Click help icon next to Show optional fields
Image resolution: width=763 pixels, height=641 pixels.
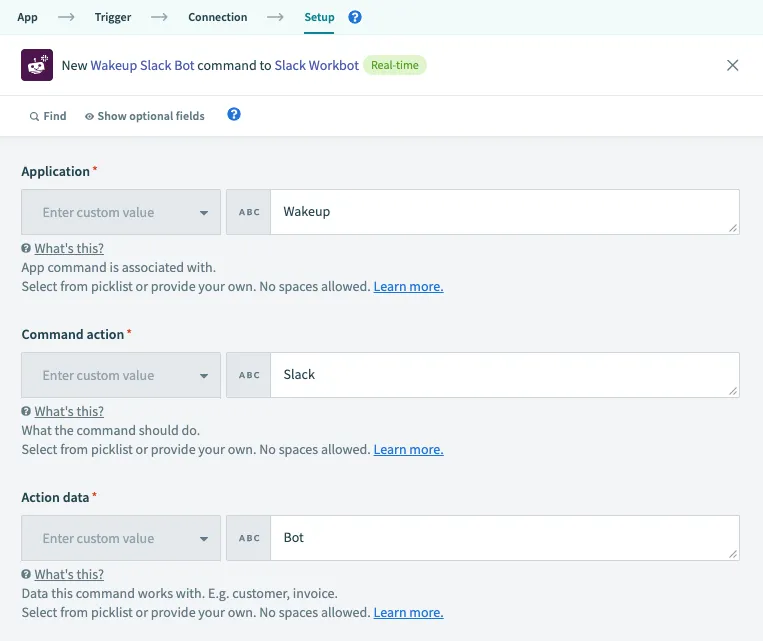(x=234, y=115)
